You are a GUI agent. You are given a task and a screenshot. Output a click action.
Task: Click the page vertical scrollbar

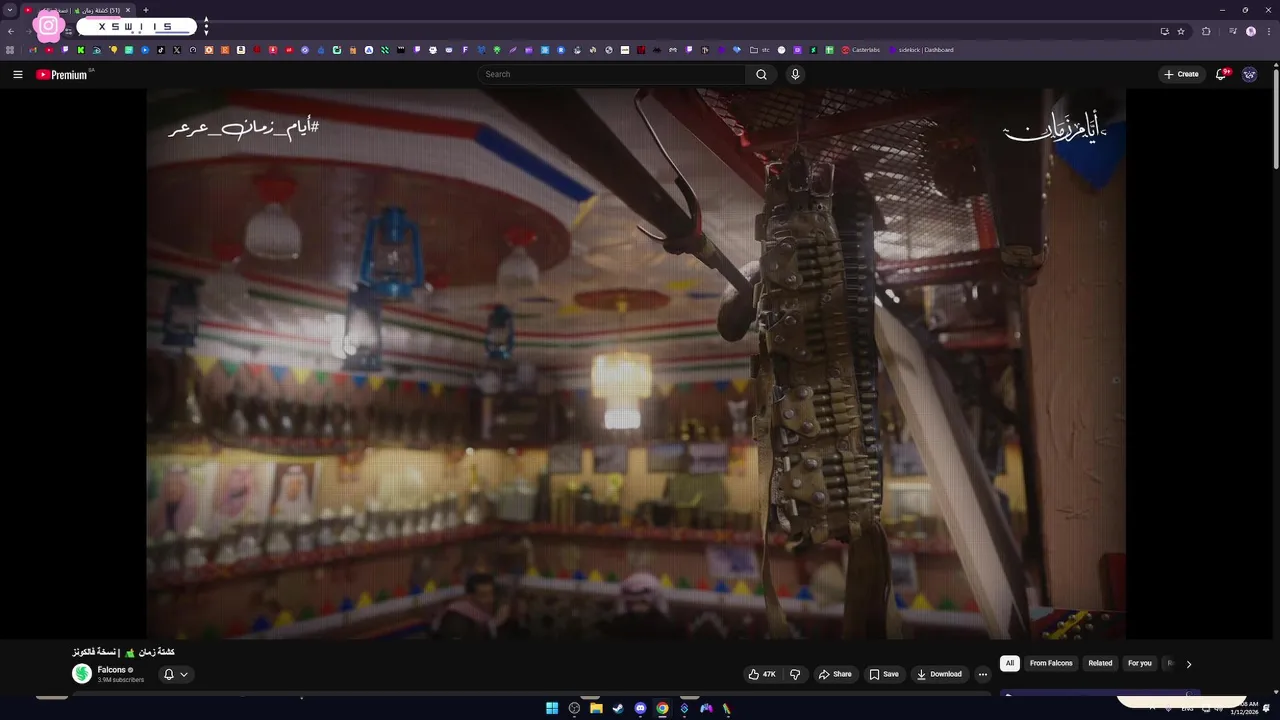(1275, 120)
